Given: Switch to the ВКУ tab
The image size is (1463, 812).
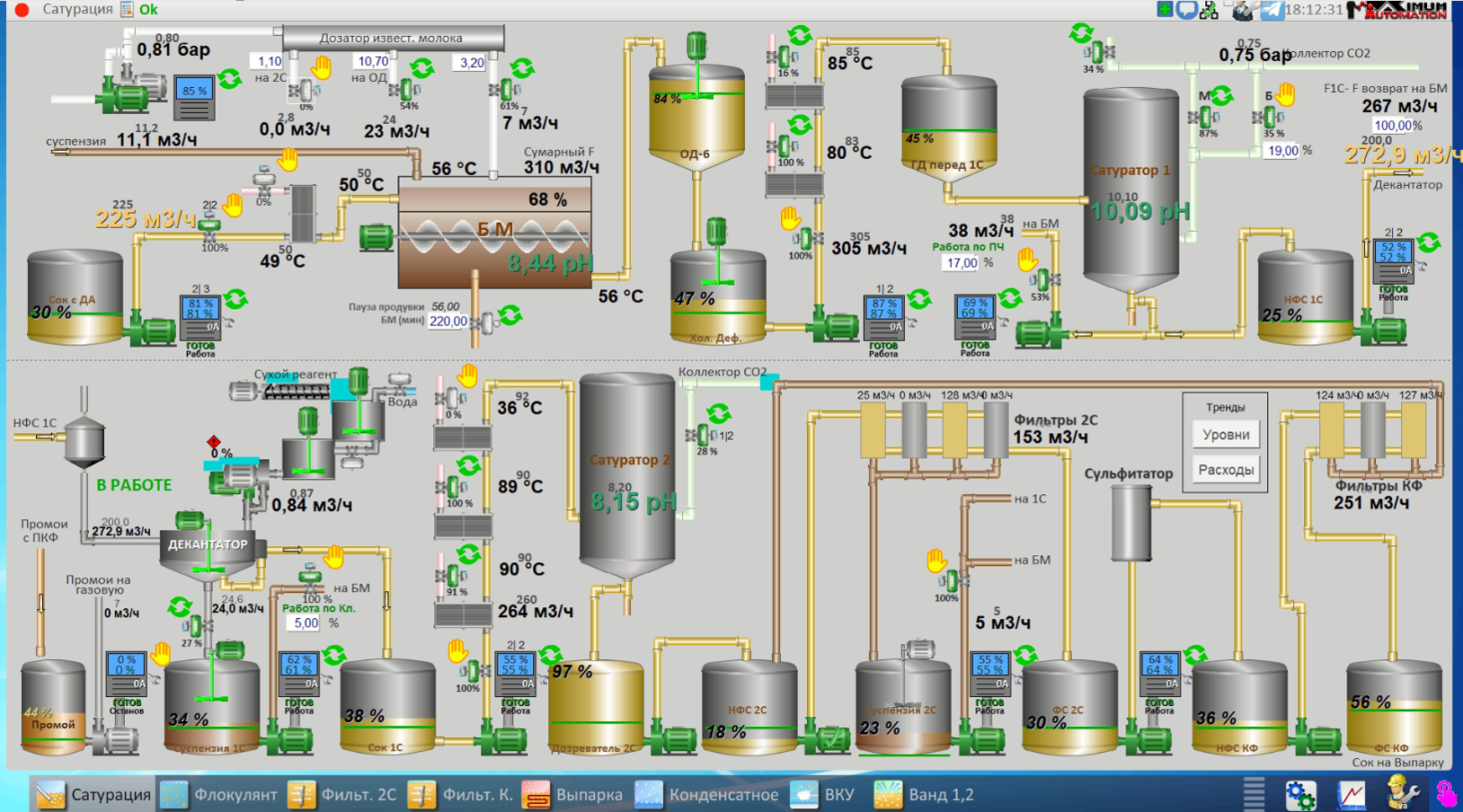Looking at the screenshot, I should point(823,794).
